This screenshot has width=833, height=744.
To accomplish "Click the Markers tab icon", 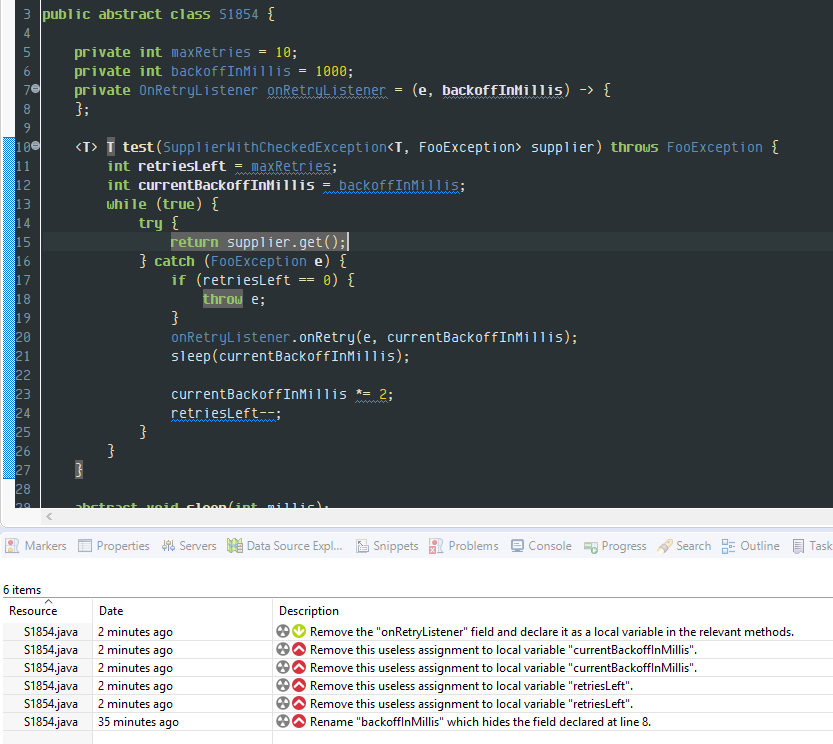I will pos(12,546).
